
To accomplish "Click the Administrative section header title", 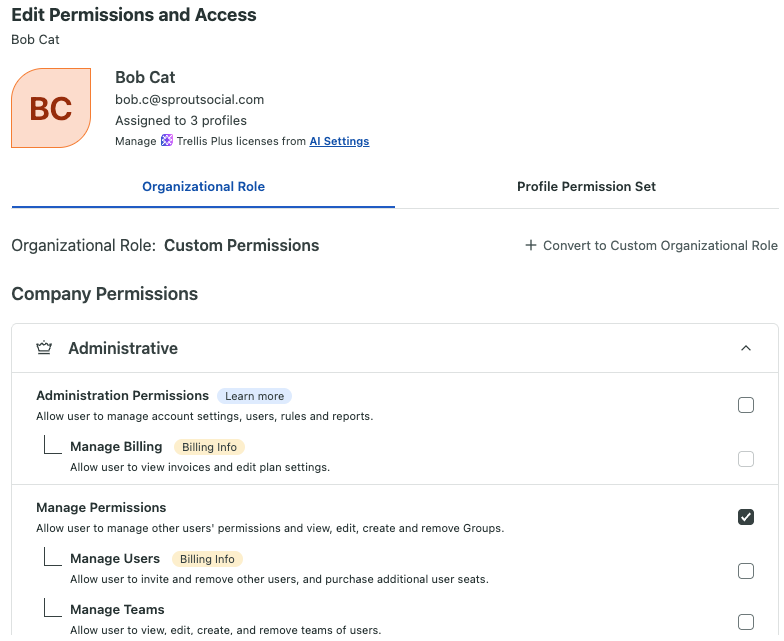I will click(x=123, y=348).
